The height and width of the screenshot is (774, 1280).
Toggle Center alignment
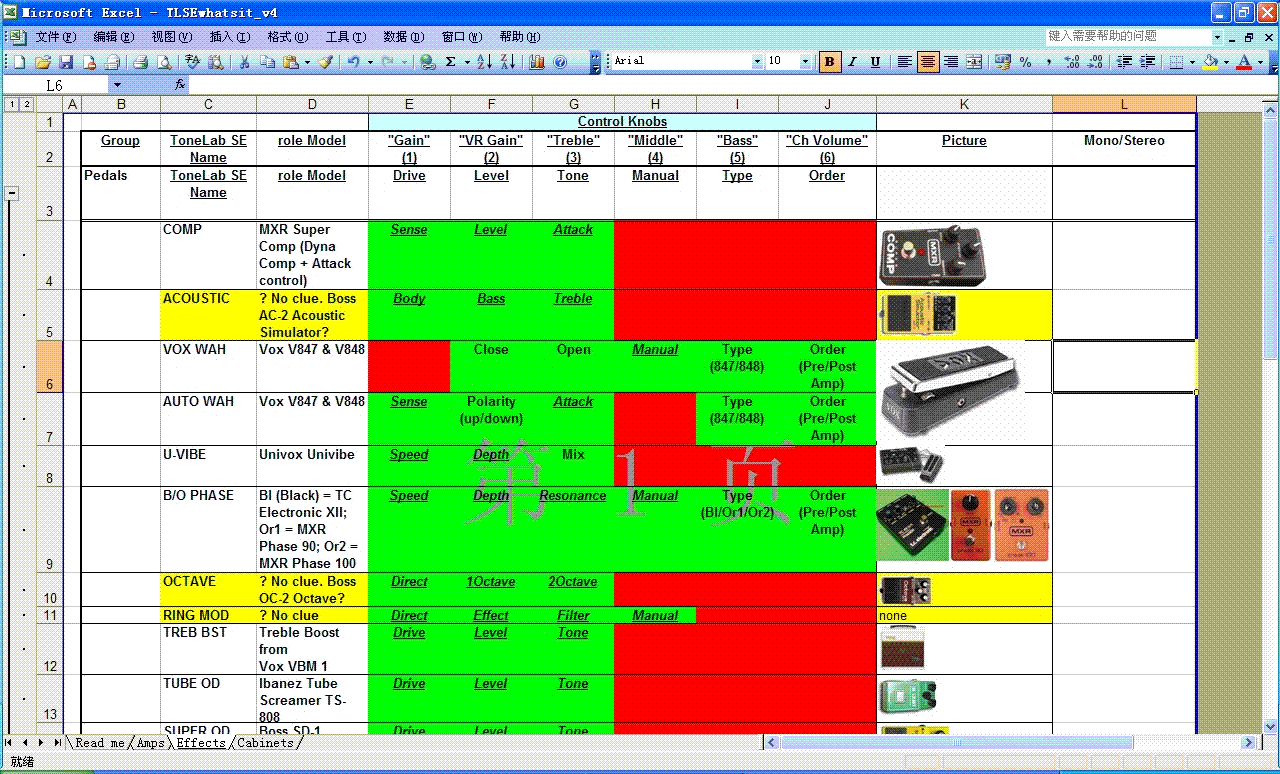pyautogui.click(x=928, y=62)
